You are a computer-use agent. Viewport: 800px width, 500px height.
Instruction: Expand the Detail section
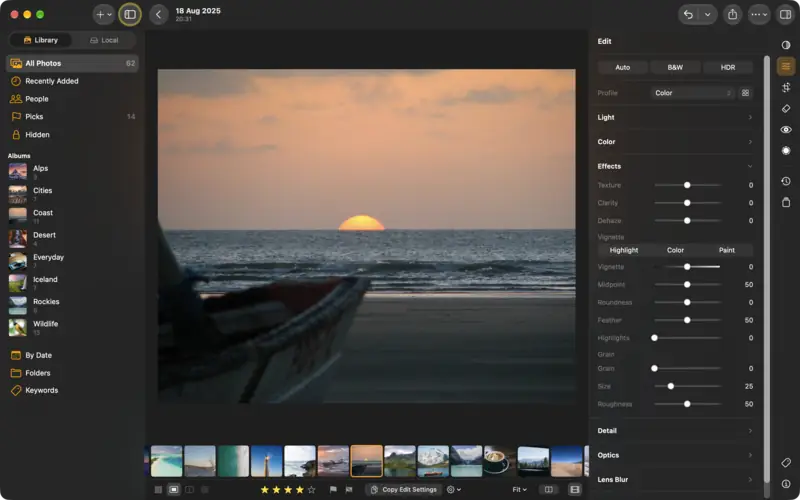[x=675, y=431]
